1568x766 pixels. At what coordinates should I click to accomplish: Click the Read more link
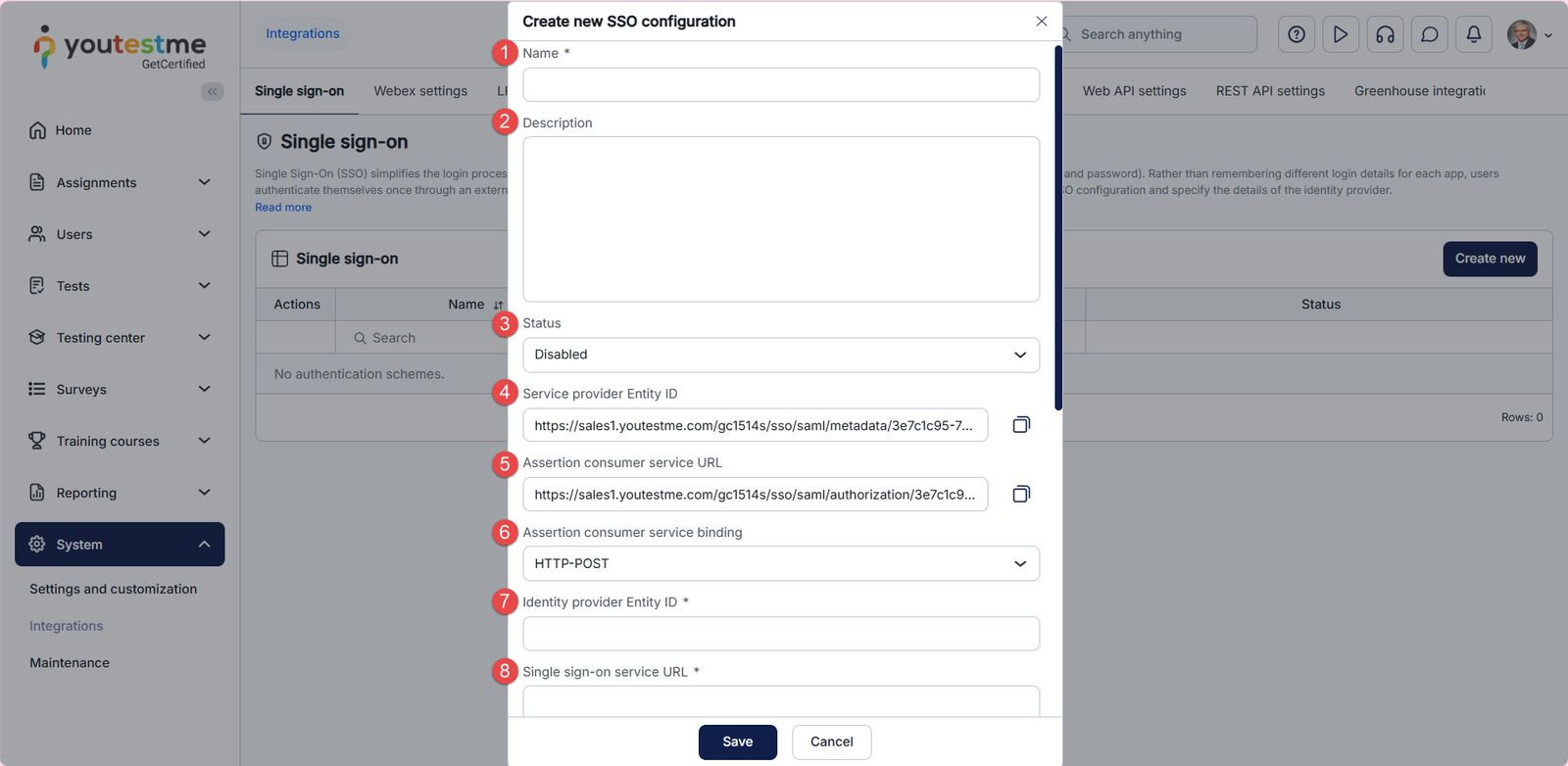283,208
